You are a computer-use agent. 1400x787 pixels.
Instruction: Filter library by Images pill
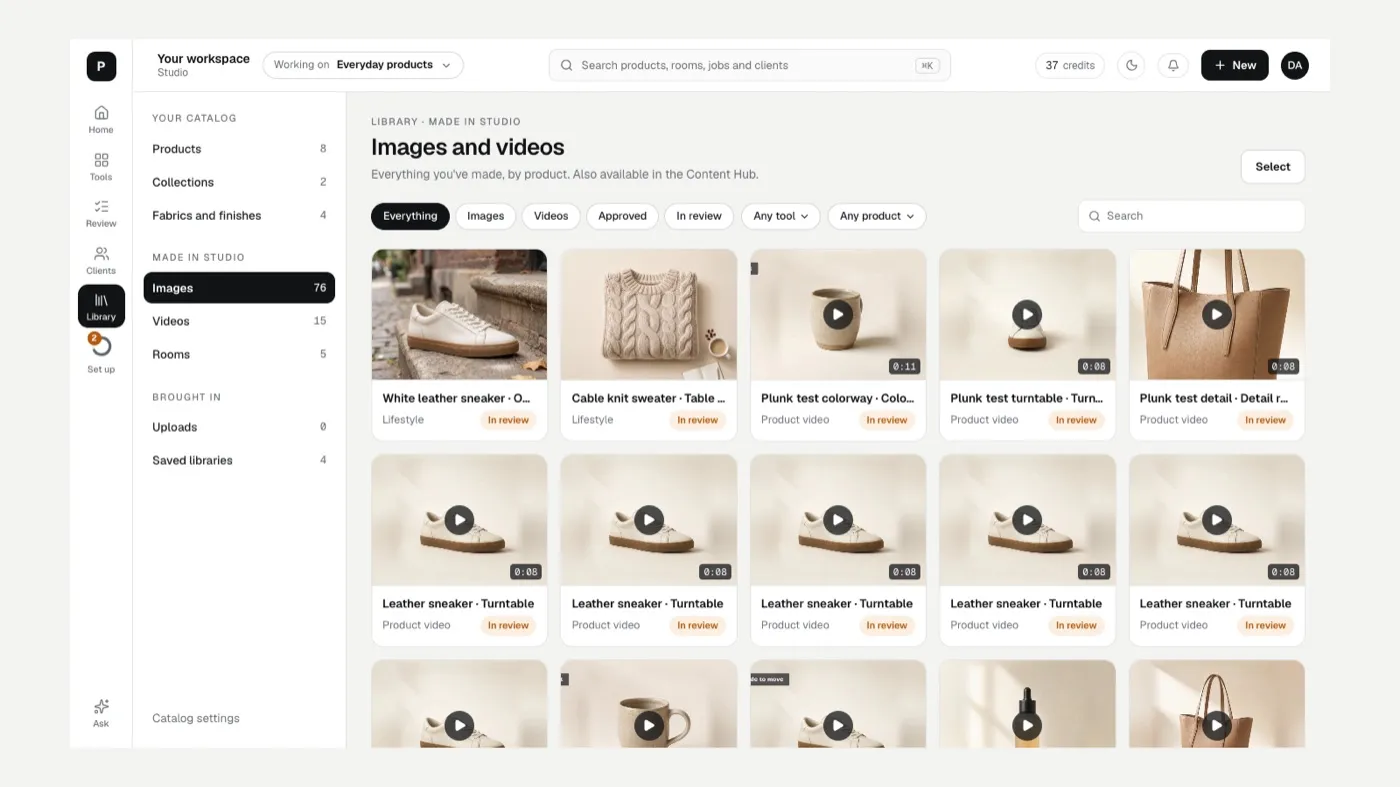point(485,216)
